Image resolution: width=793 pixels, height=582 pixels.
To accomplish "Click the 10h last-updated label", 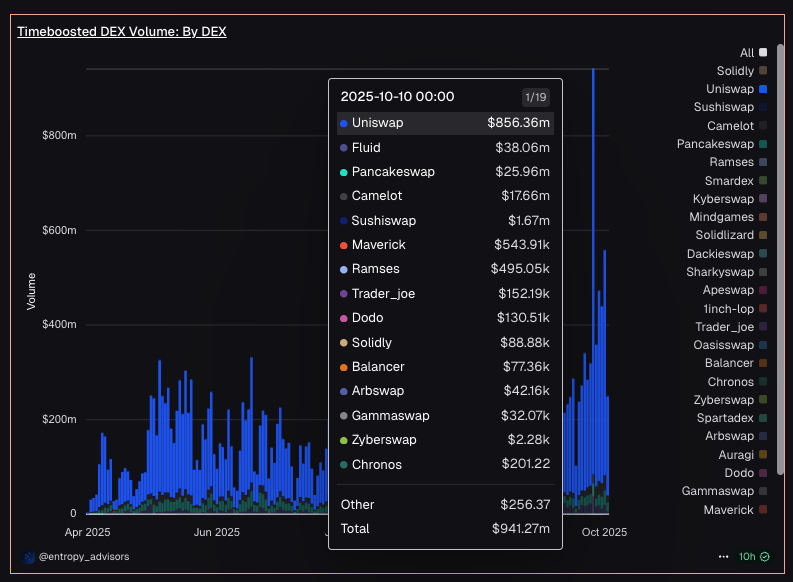I will [746, 556].
